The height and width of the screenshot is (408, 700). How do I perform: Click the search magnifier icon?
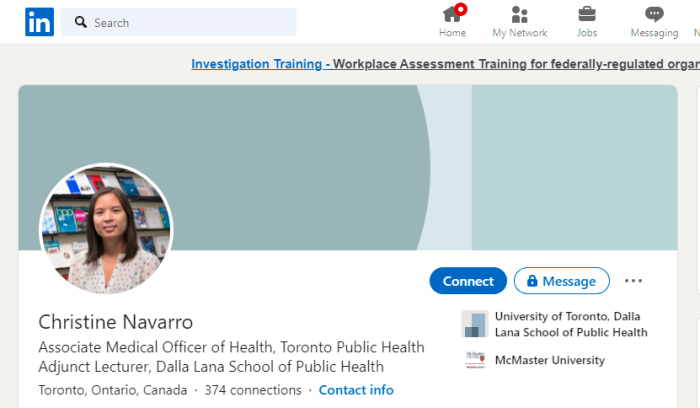pos(80,22)
